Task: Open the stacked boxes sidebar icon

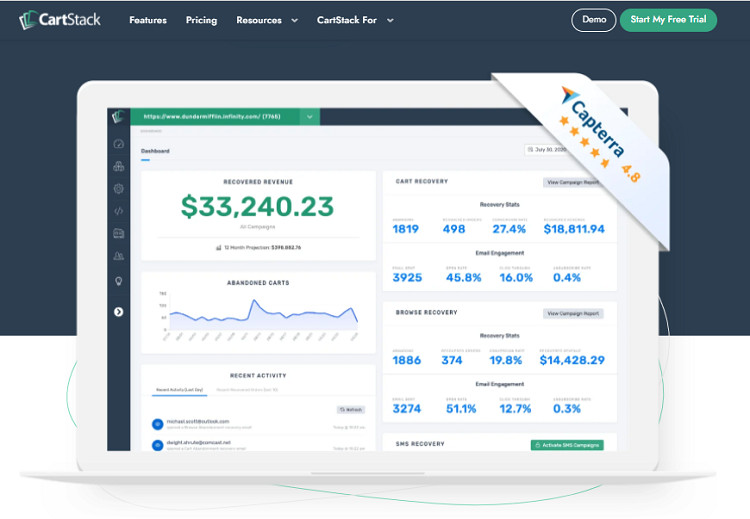Action: point(119,166)
